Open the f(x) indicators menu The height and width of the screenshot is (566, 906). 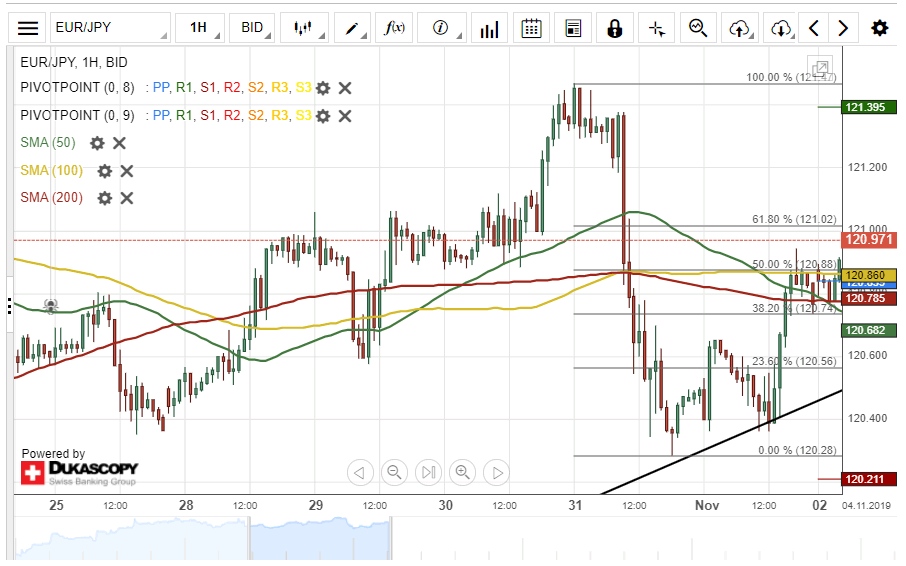point(395,28)
